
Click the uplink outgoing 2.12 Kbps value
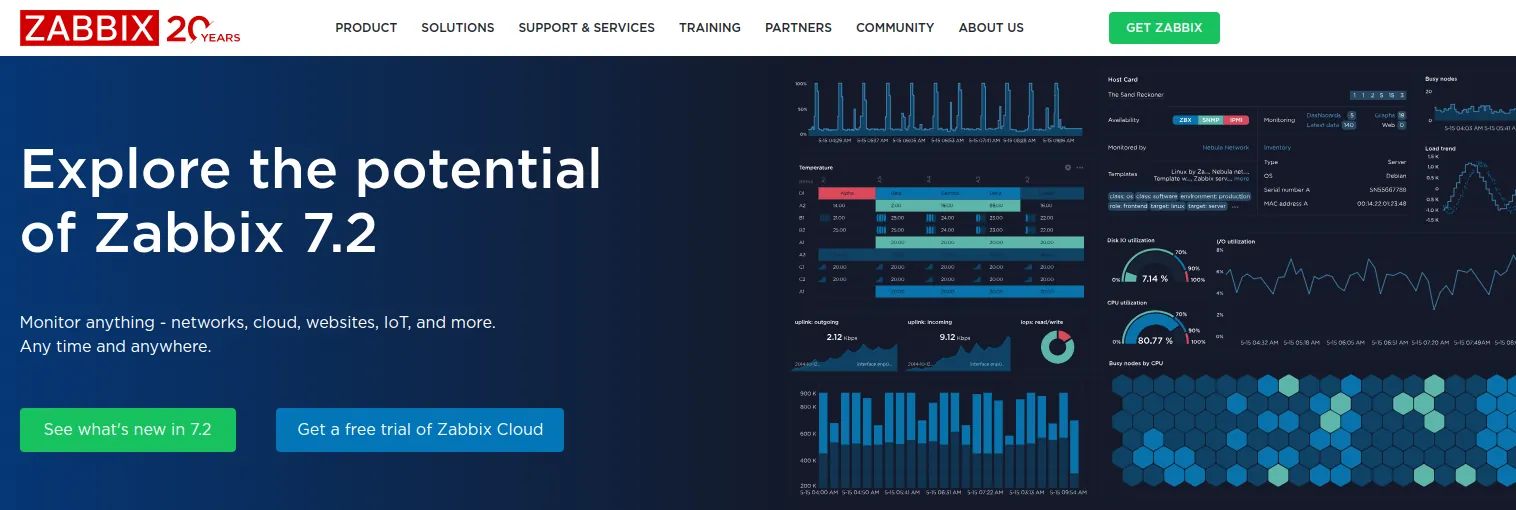[x=843, y=338]
